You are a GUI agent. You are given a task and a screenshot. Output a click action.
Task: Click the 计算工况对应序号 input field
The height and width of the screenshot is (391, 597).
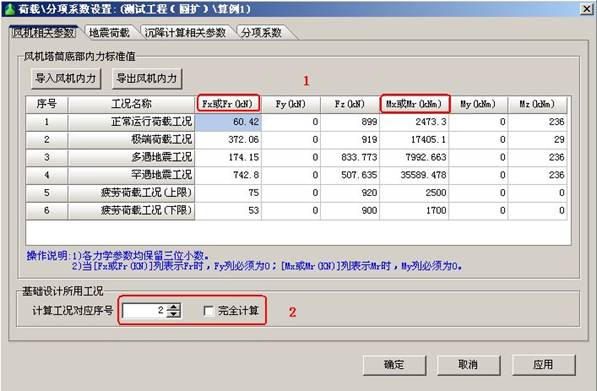tap(145, 311)
